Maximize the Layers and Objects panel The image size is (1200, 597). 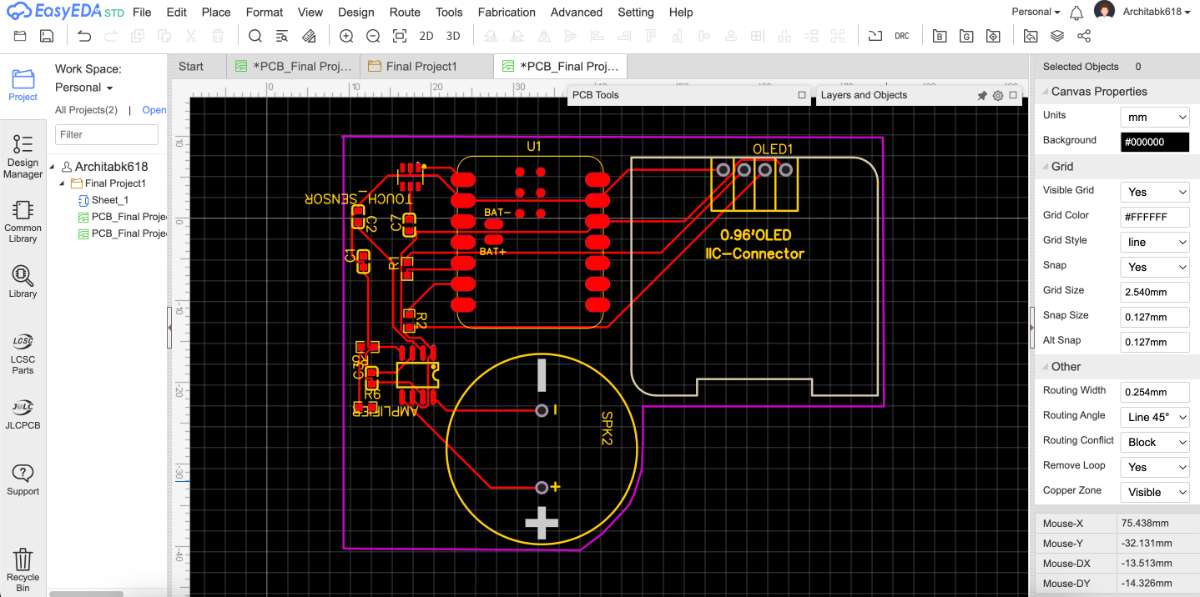1013,95
